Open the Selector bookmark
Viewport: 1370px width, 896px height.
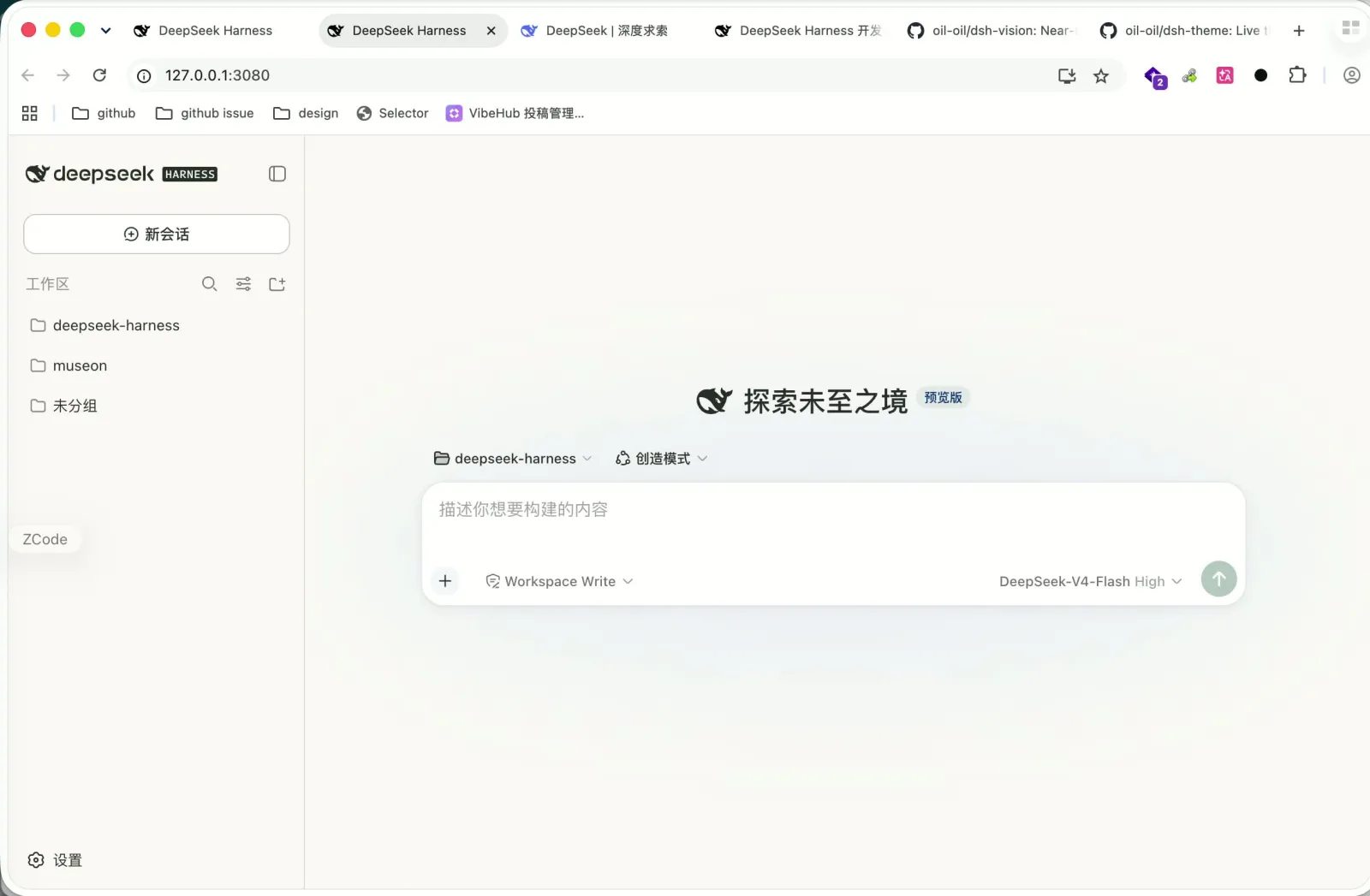pyautogui.click(x=392, y=113)
